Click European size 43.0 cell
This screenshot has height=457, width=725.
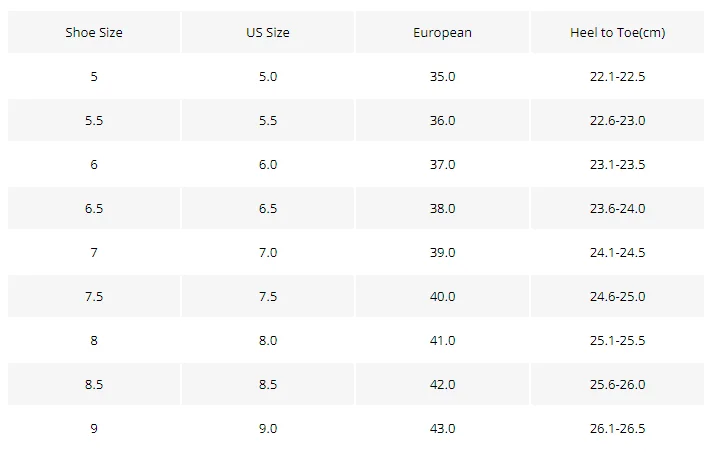442,429
